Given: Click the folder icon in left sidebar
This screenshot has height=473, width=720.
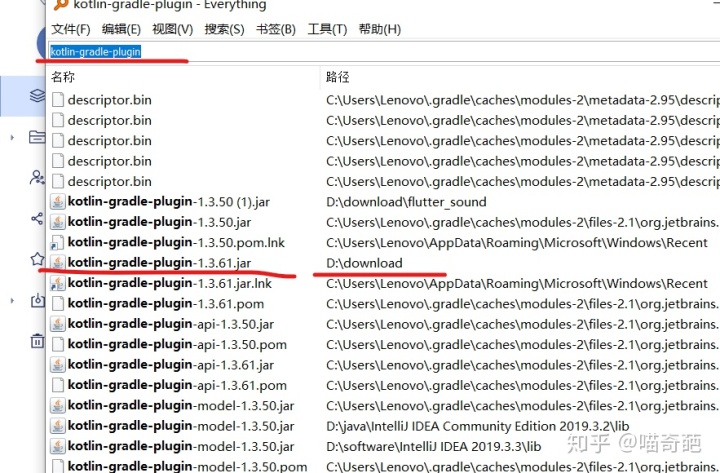Looking at the screenshot, I should 37,137.
